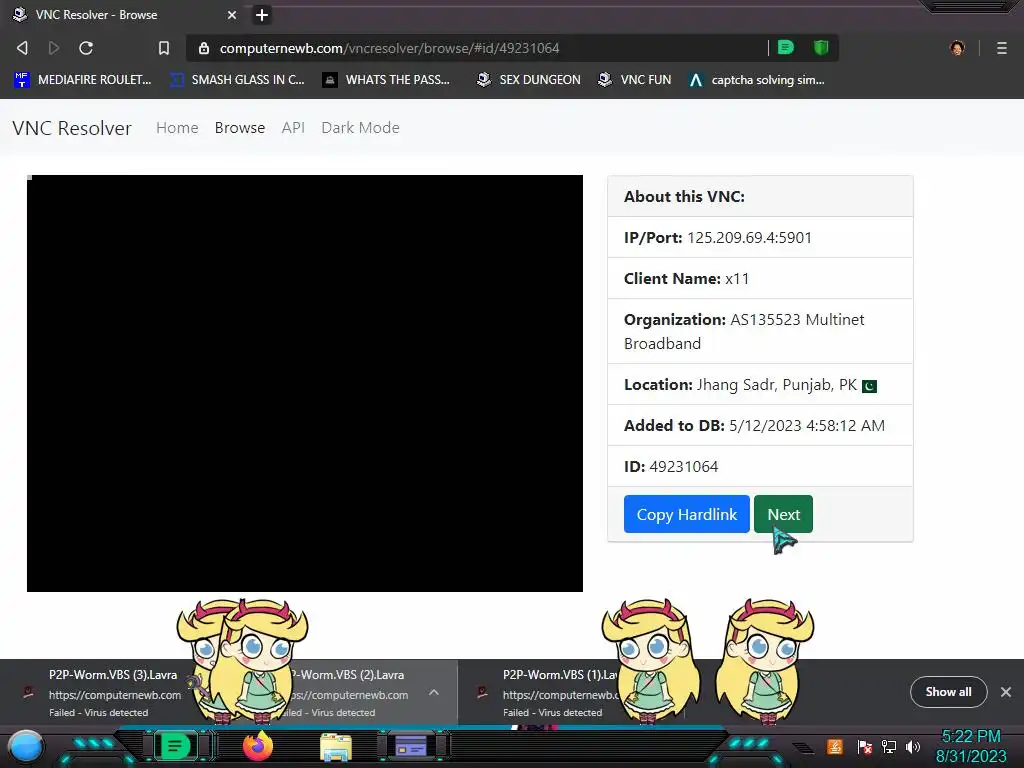Open the green shield extension icon
Image resolution: width=1024 pixels, height=768 pixels.
(821, 48)
